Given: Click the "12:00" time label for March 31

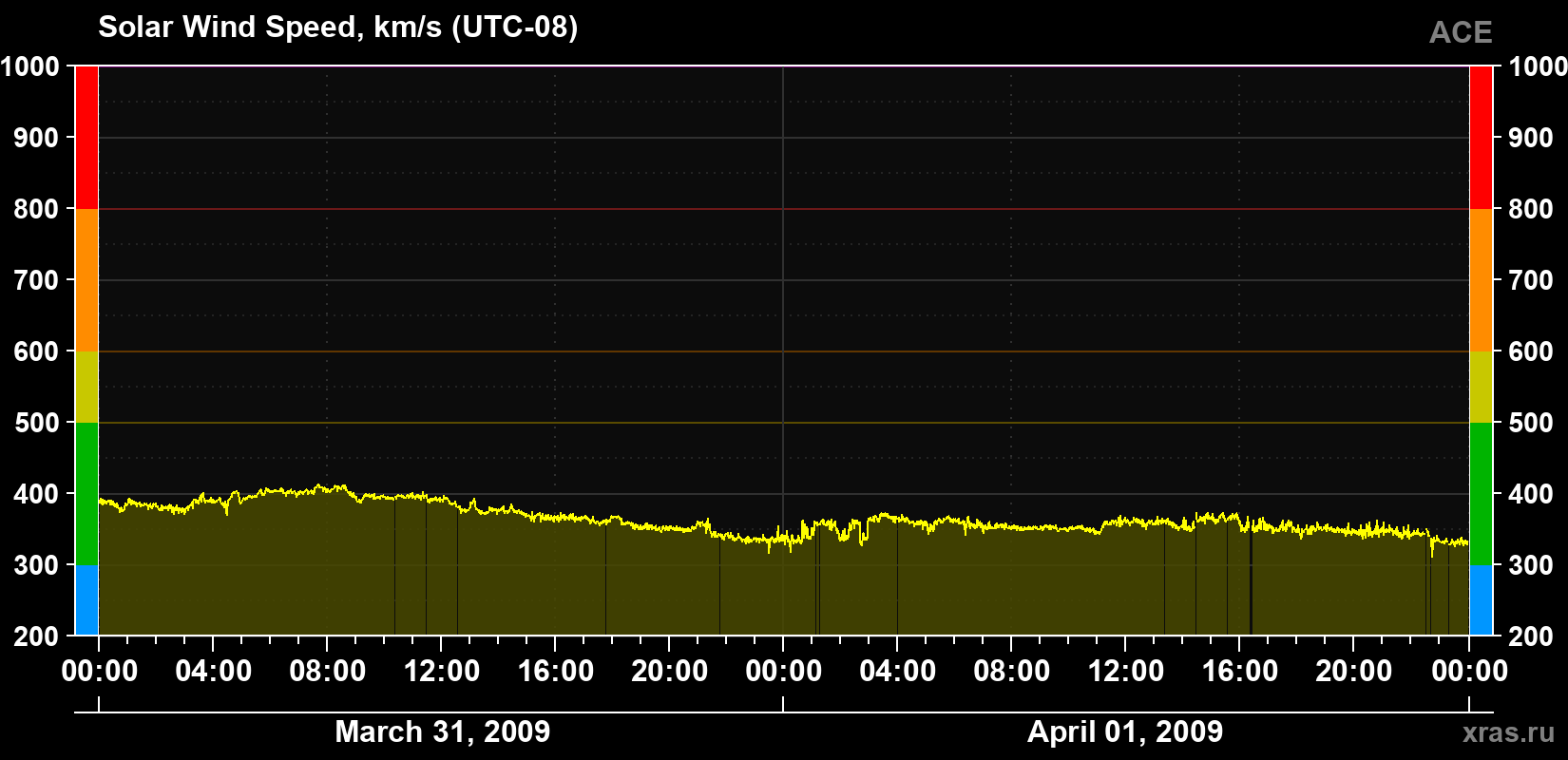Looking at the screenshot, I should point(441,672).
